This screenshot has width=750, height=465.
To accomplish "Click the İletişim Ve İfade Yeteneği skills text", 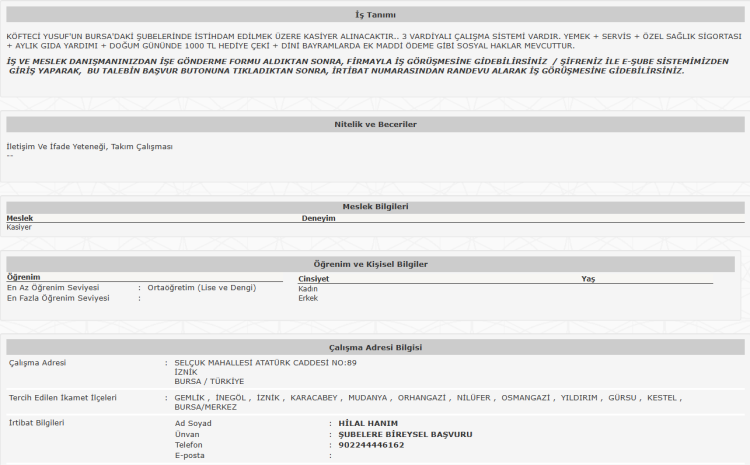I will 89,147.
